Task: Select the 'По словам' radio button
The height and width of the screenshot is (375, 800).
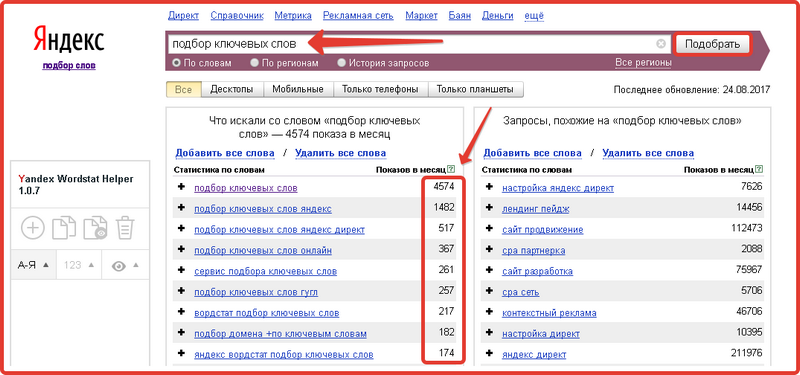Action: coord(177,63)
